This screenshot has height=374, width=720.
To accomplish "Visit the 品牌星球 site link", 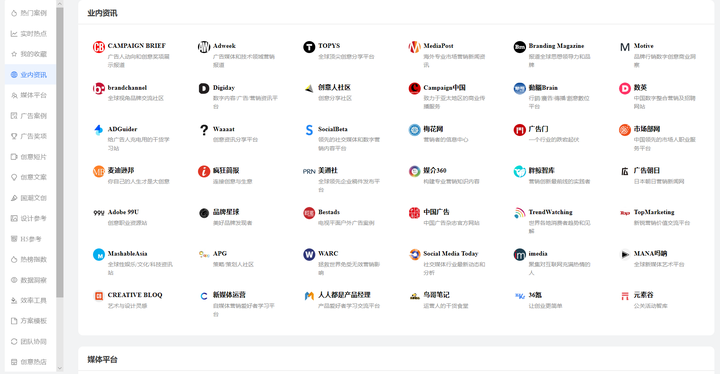I will [226, 212].
